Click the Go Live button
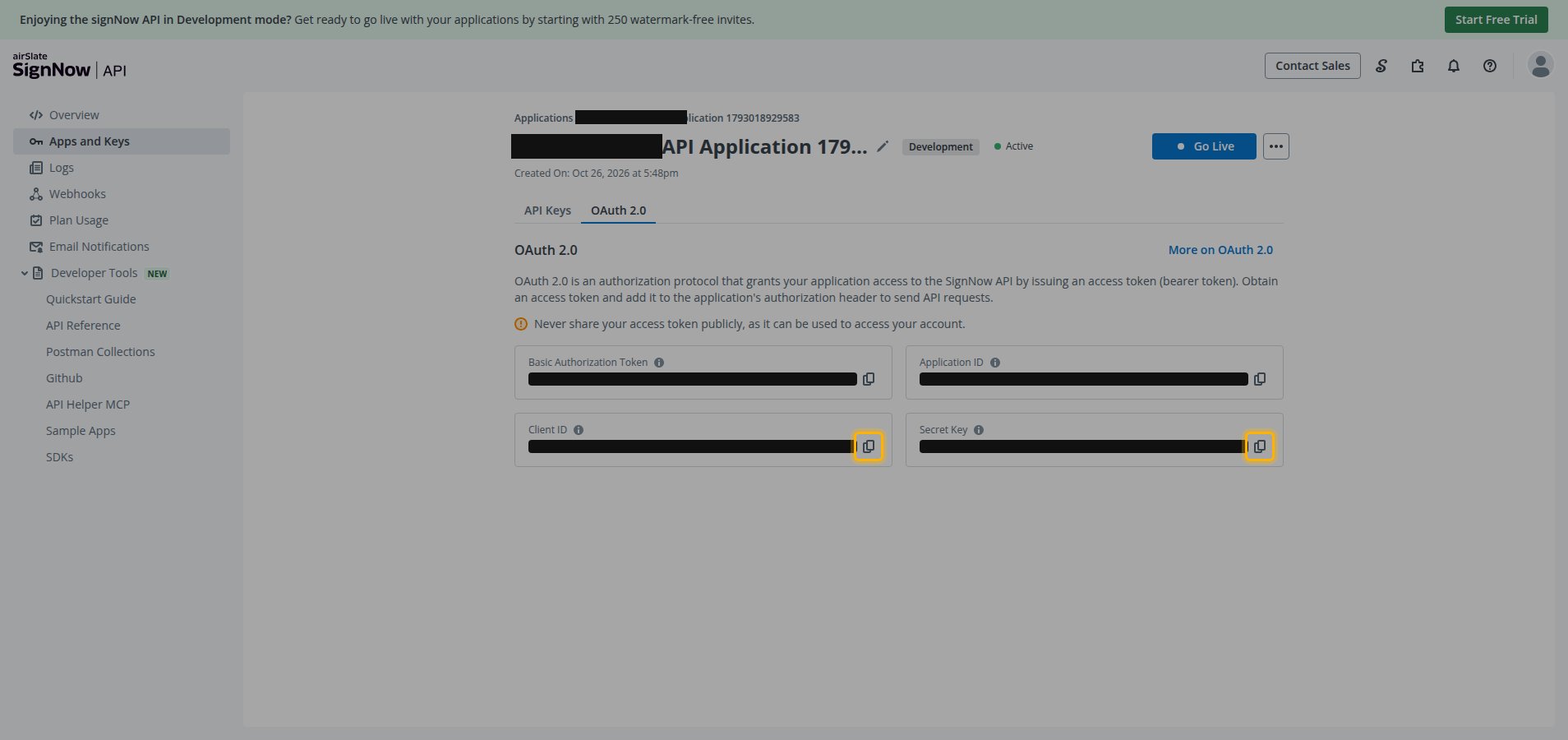The height and width of the screenshot is (740, 1568). (x=1204, y=146)
